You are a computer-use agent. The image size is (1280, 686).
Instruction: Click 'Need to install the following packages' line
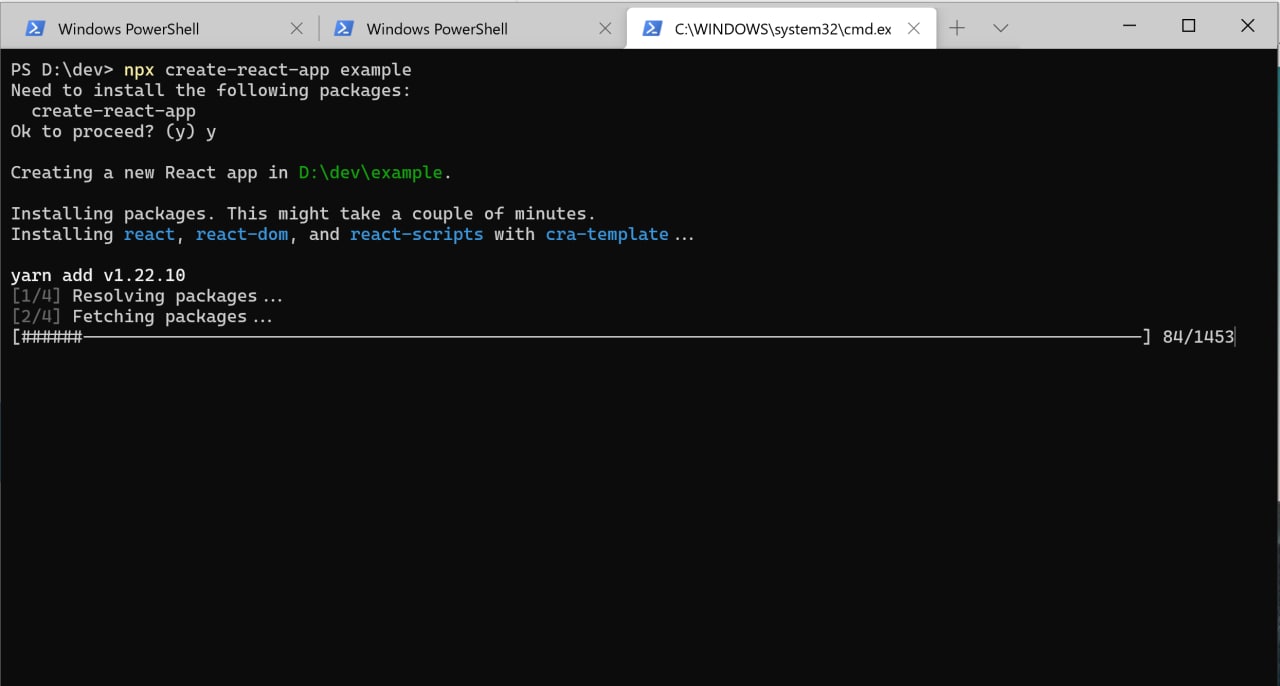[211, 91]
